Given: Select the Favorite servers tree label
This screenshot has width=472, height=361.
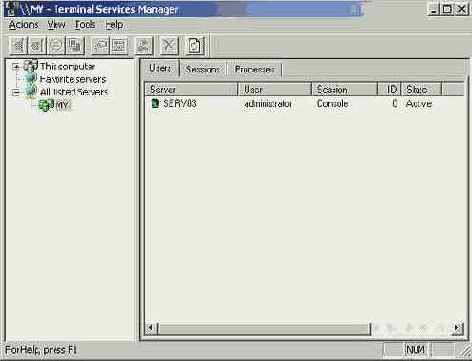Looking at the screenshot, I should coord(73,79).
